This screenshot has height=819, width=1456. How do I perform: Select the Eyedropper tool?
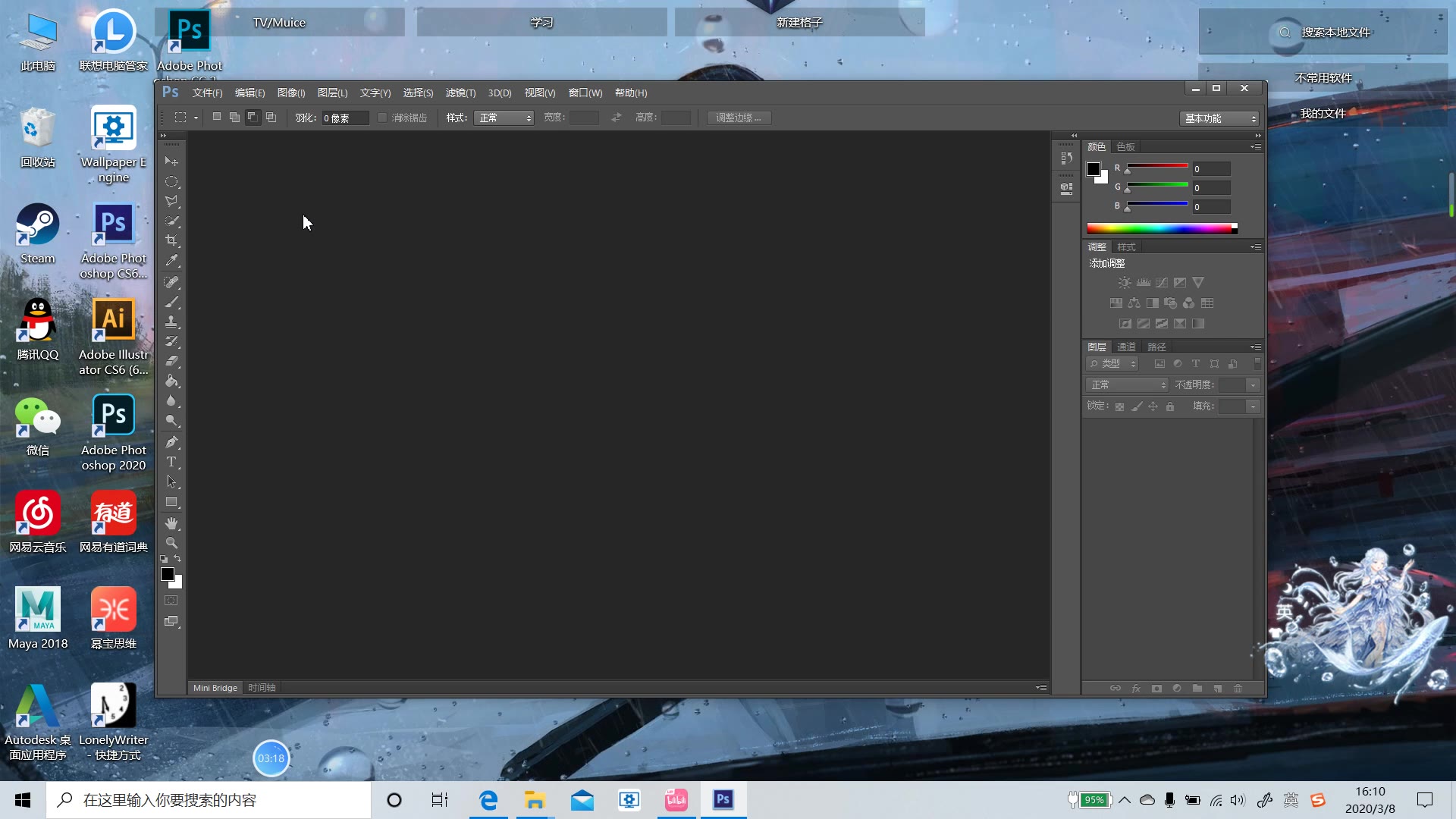pyautogui.click(x=171, y=261)
